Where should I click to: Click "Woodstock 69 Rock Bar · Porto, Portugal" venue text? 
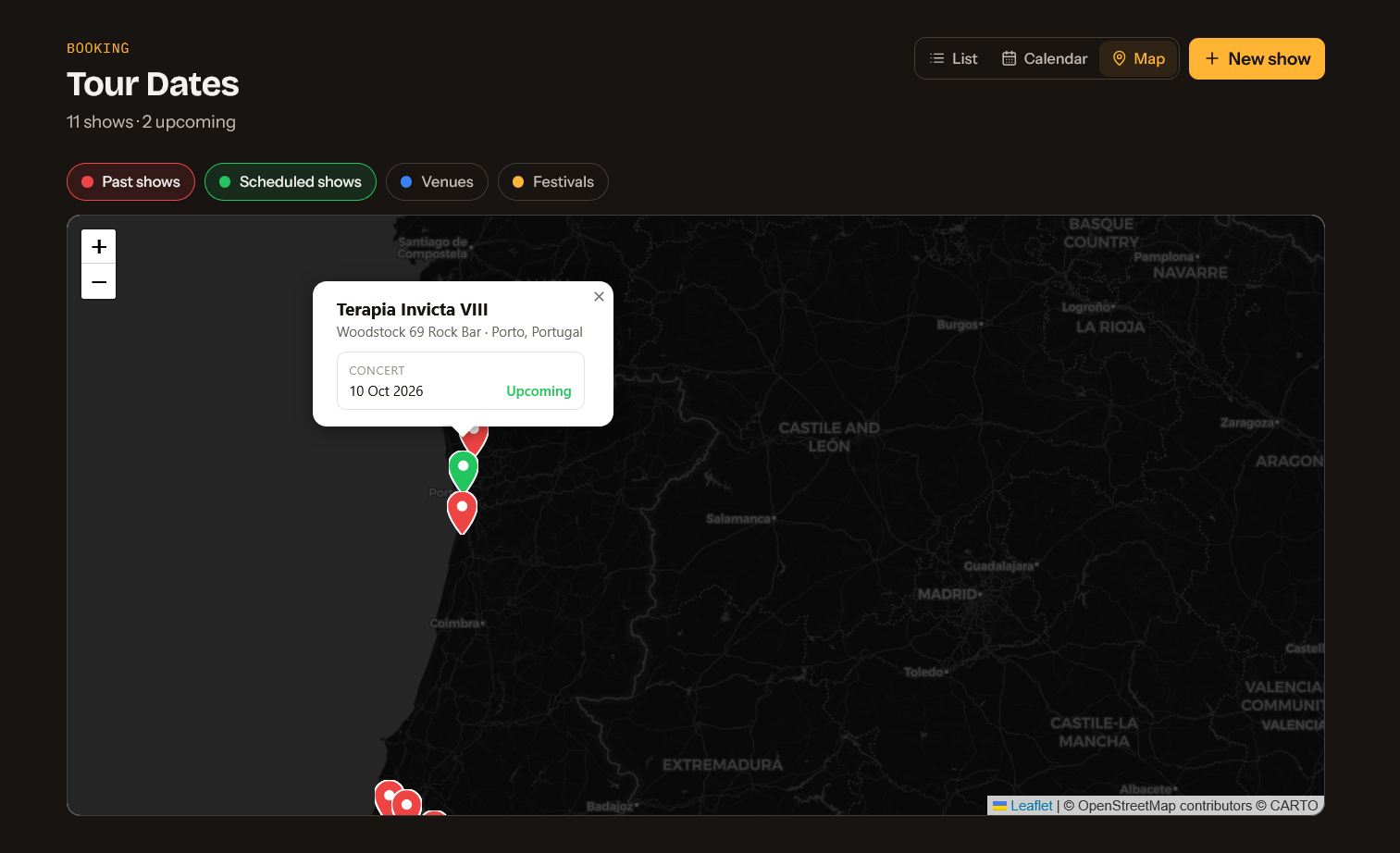click(460, 332)
